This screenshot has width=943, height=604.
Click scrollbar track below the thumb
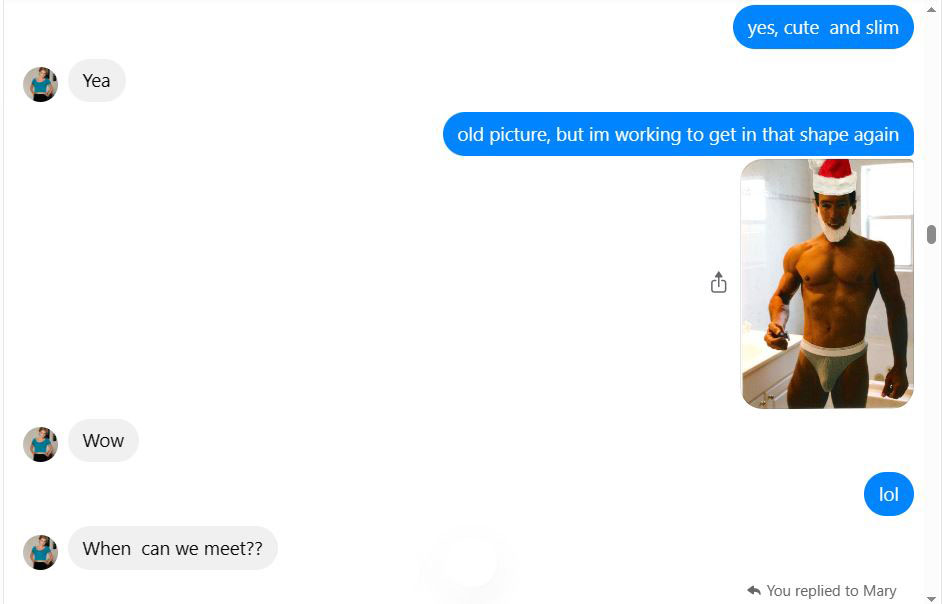pos(931,421)
